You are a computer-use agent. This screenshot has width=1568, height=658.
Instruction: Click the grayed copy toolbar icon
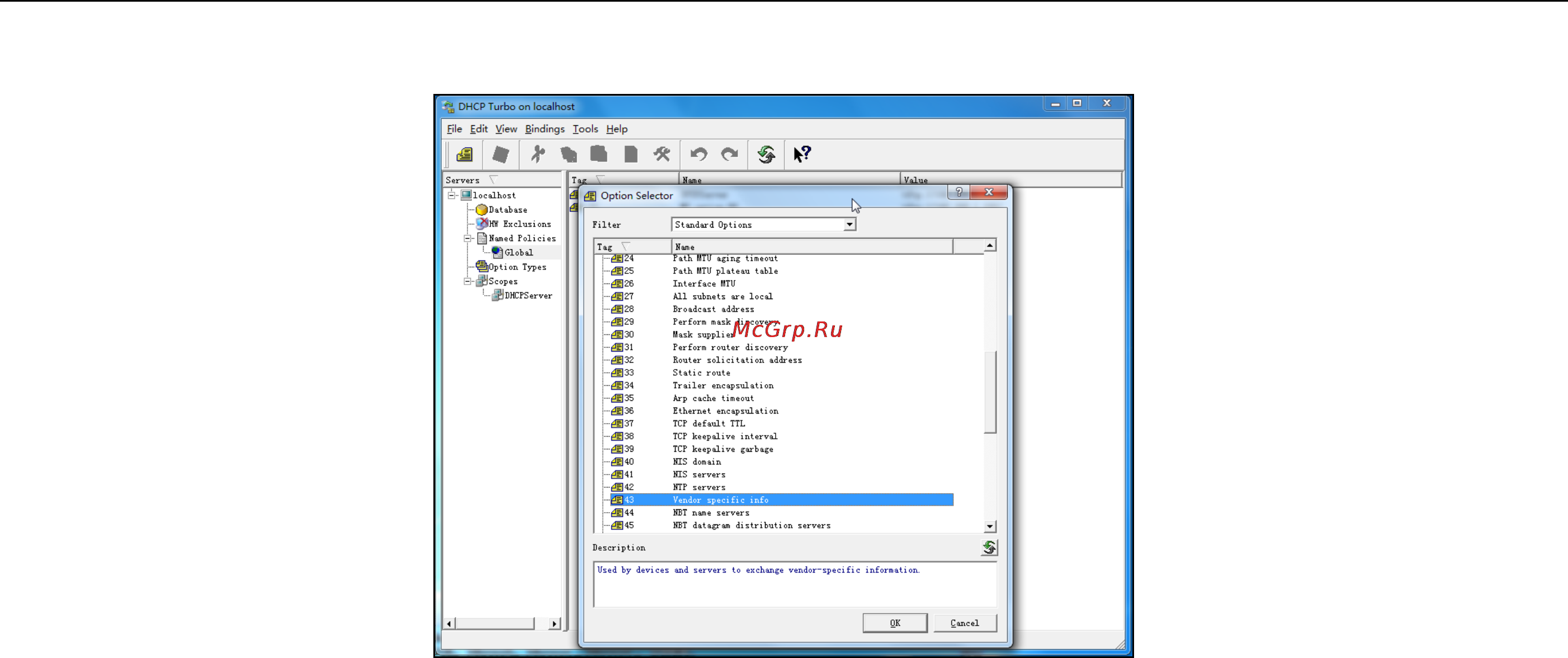click(x=569, y=155)
